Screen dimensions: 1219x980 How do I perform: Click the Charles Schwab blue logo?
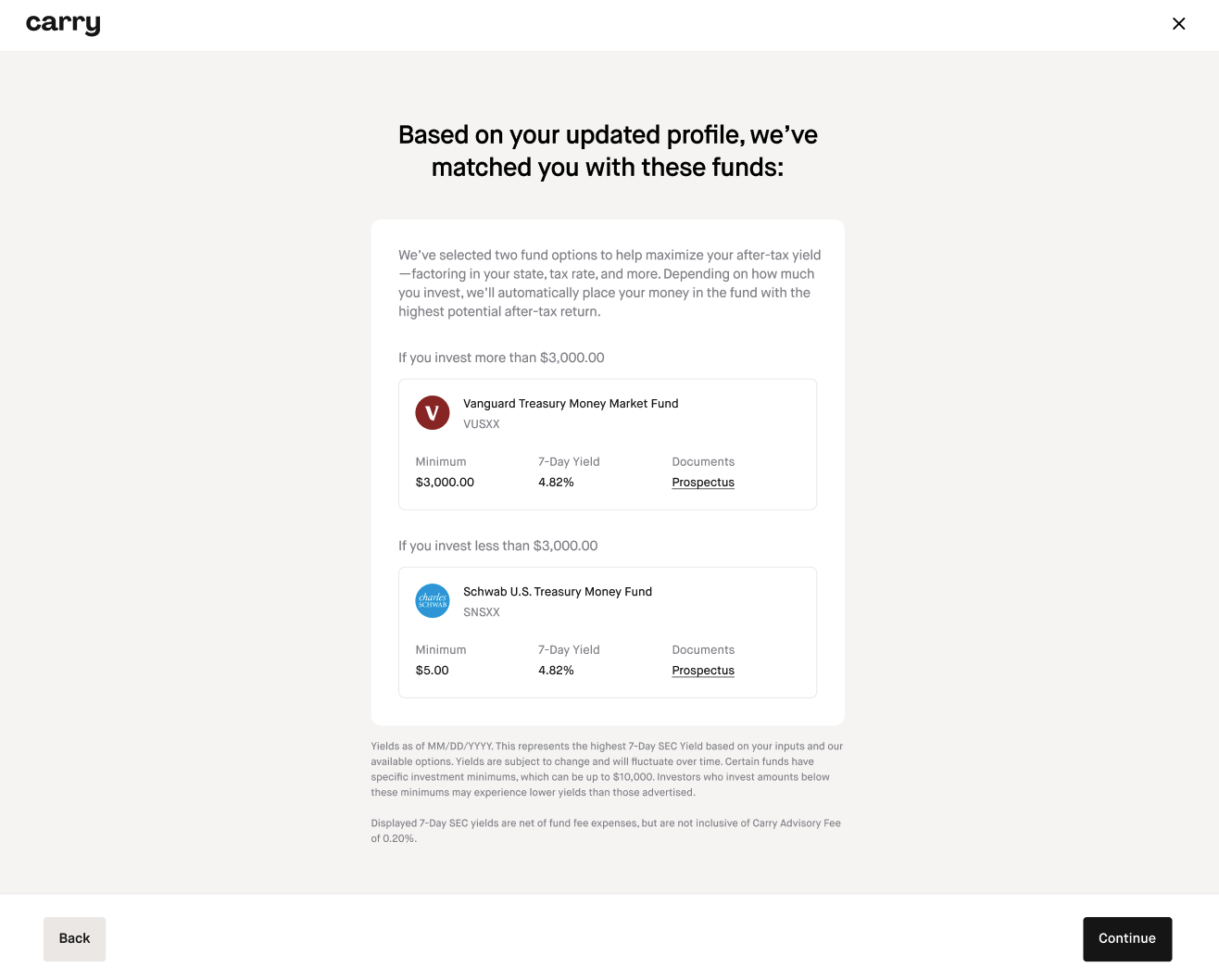[433, 600]
